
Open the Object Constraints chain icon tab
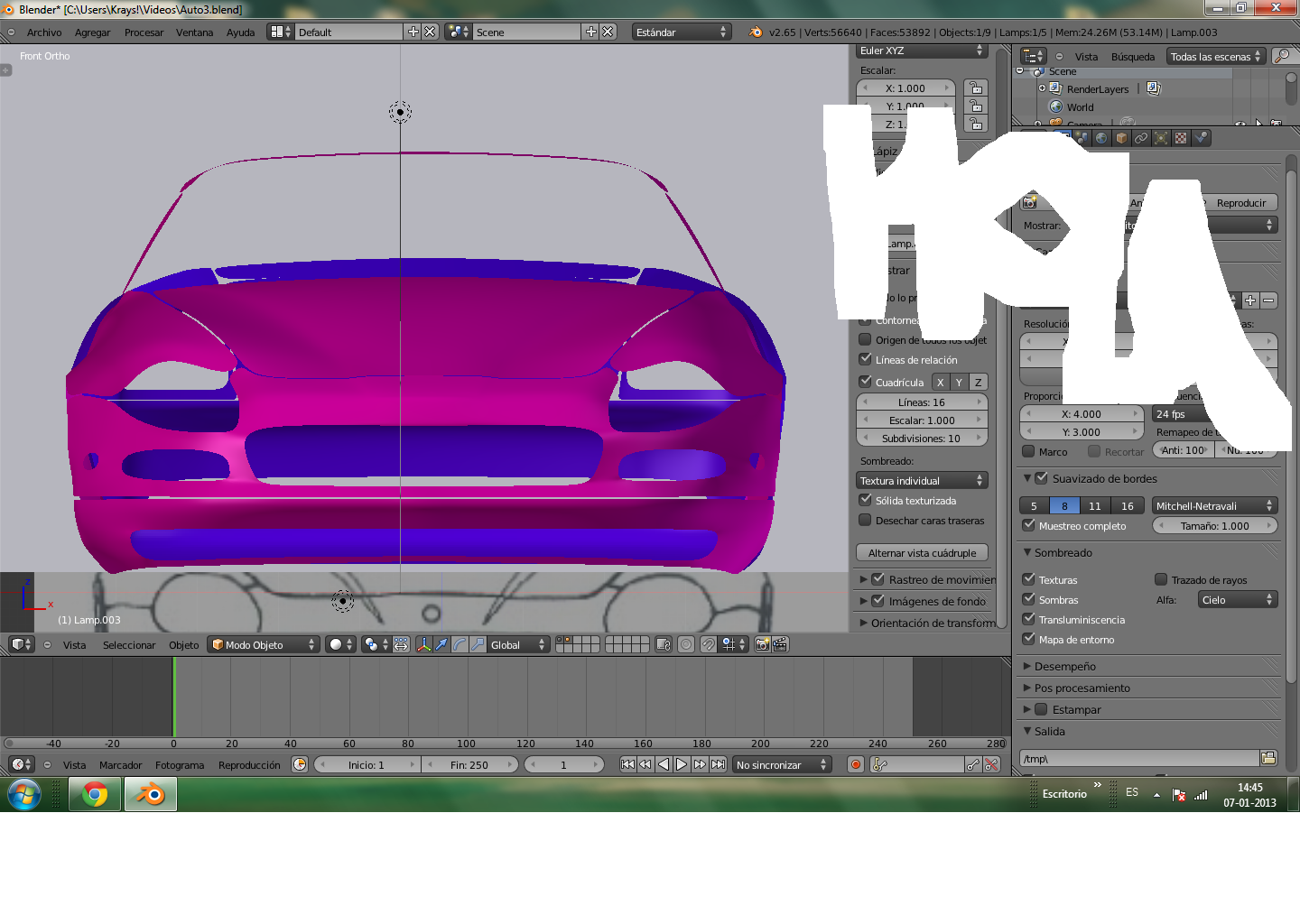tap(1141, 138)
